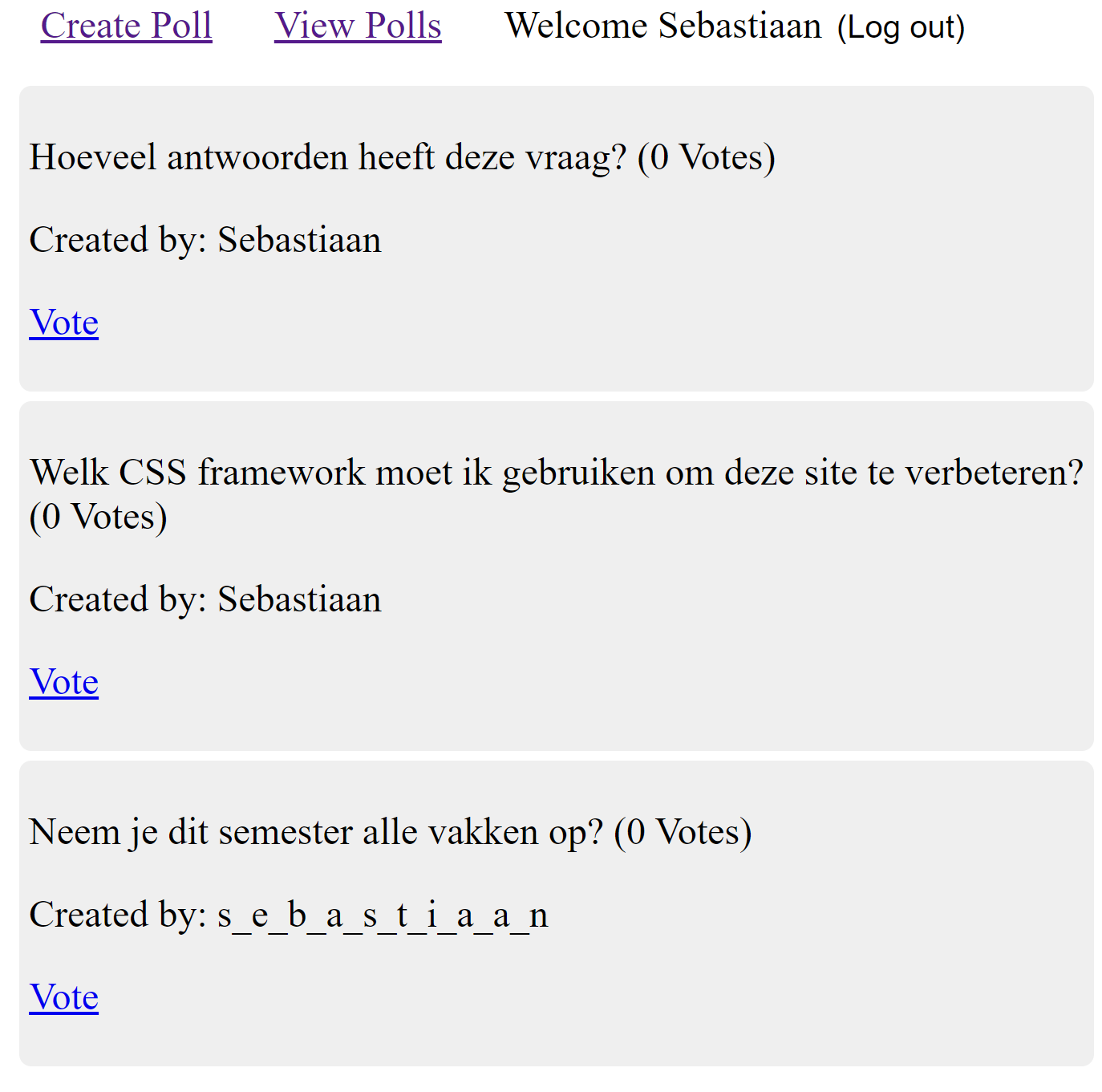Click the '(0 Votes)' count of the CSS poll
The height and width of the screenshot is (1092, 1102).
98,517
